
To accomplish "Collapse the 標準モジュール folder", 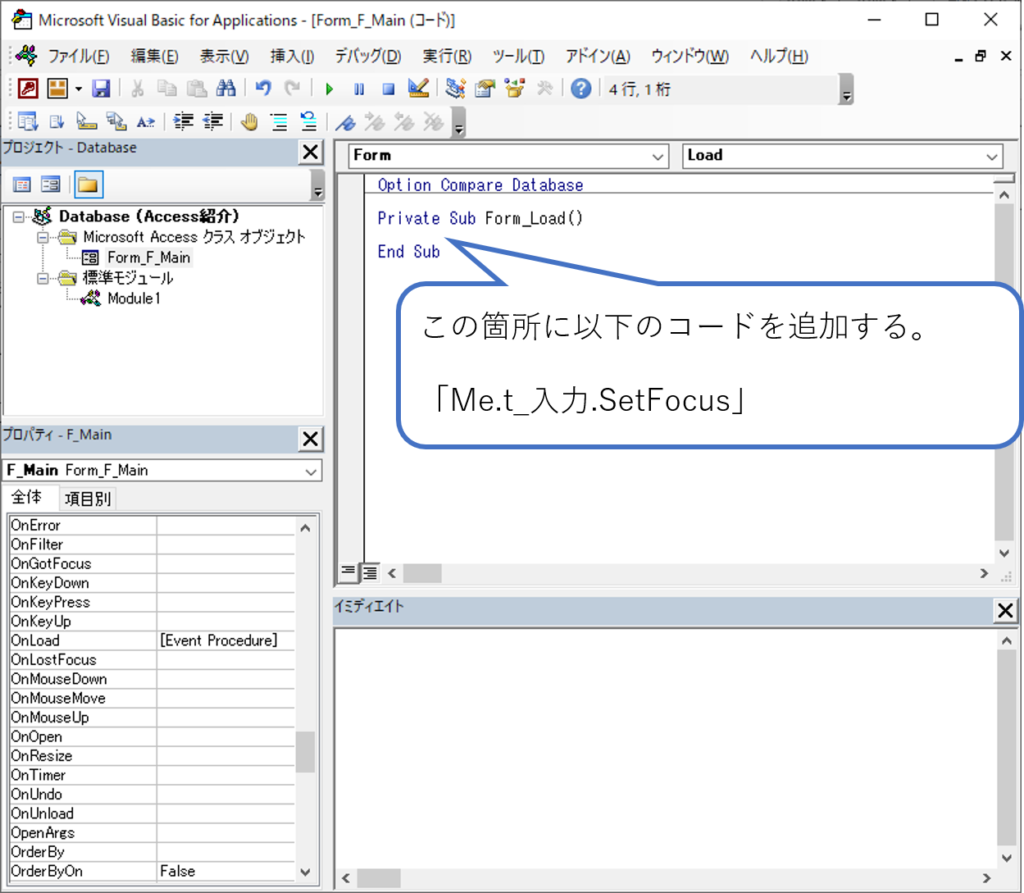I will click(x=43, y=278).
